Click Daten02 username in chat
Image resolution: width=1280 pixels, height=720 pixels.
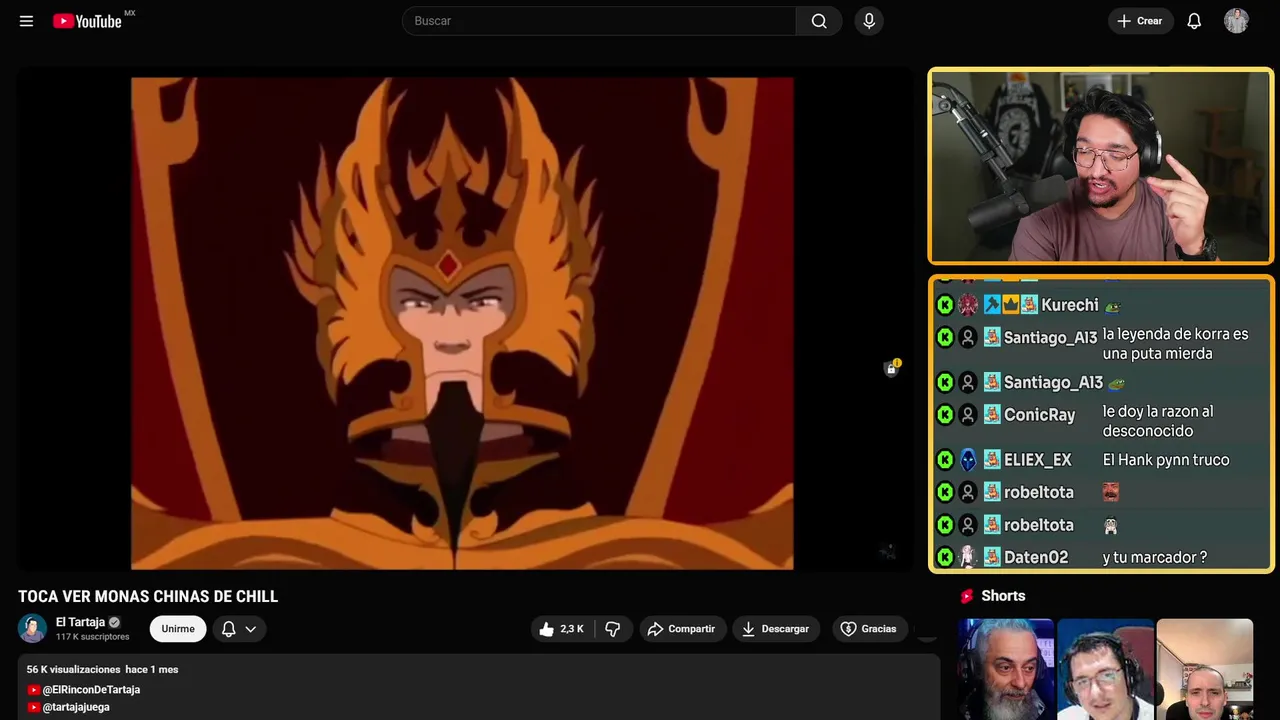tap(1035, 557)
